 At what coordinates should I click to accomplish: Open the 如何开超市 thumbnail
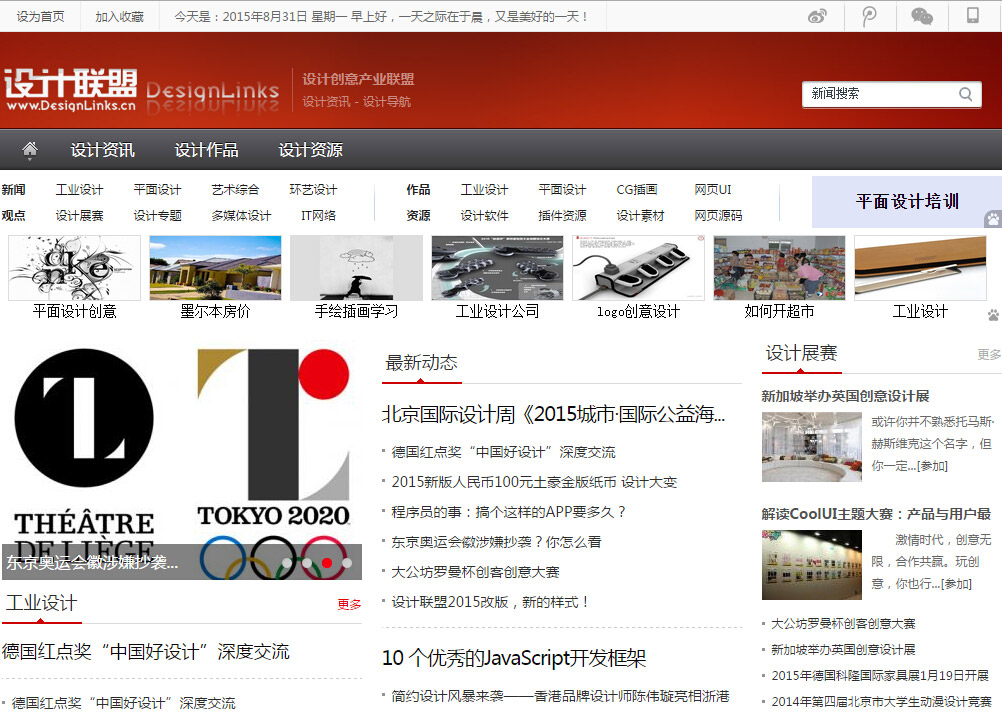(x=779, y=268)
